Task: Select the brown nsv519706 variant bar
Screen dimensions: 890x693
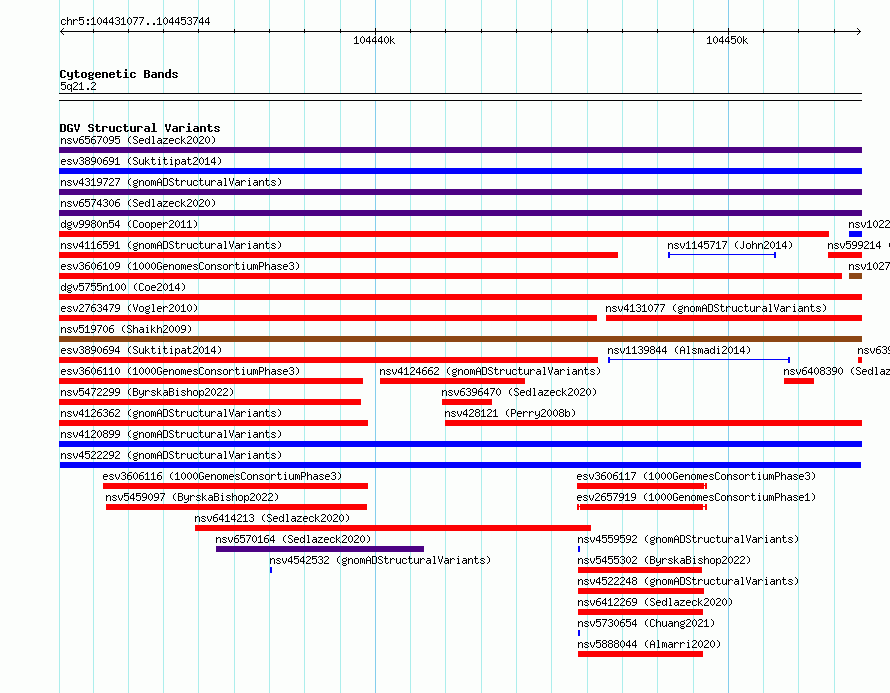Action: [460, 339]
